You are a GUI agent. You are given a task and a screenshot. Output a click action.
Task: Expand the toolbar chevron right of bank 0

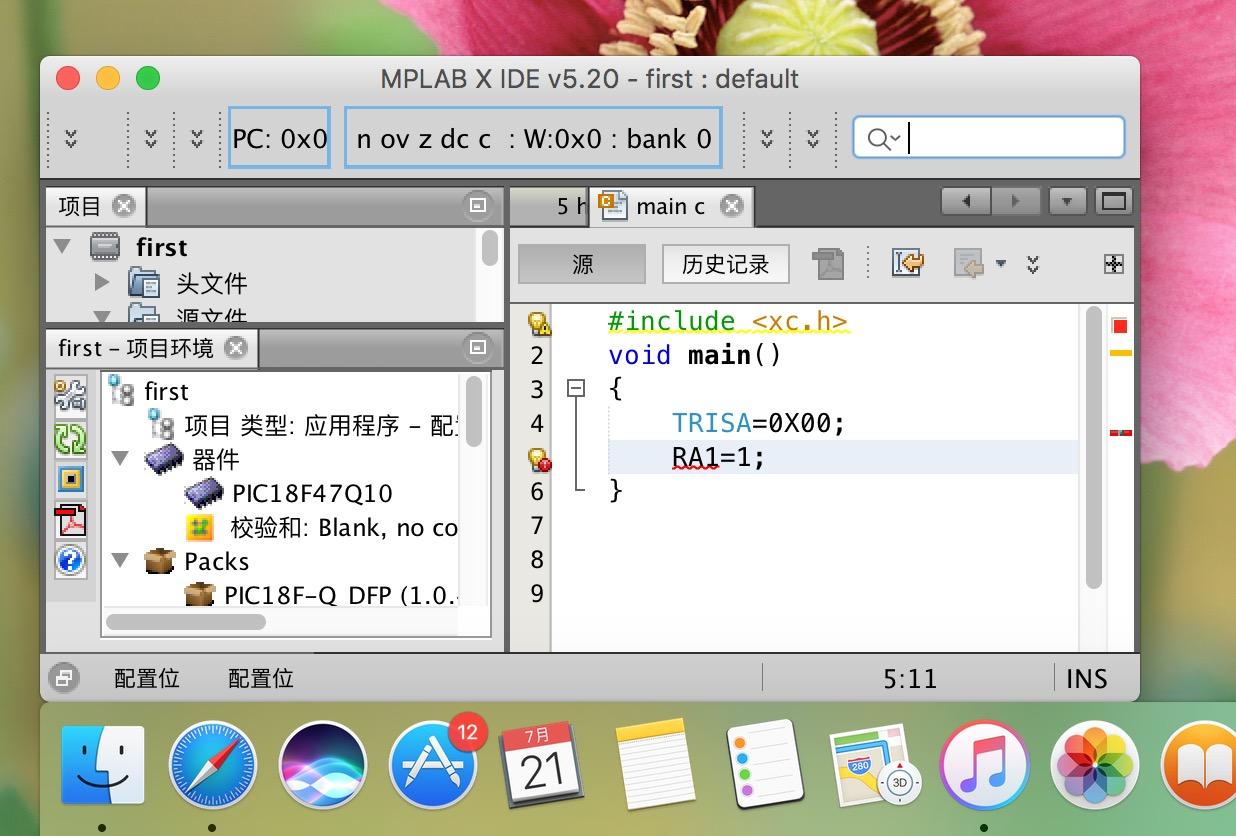pyautogui.click(x=767, y=138)
